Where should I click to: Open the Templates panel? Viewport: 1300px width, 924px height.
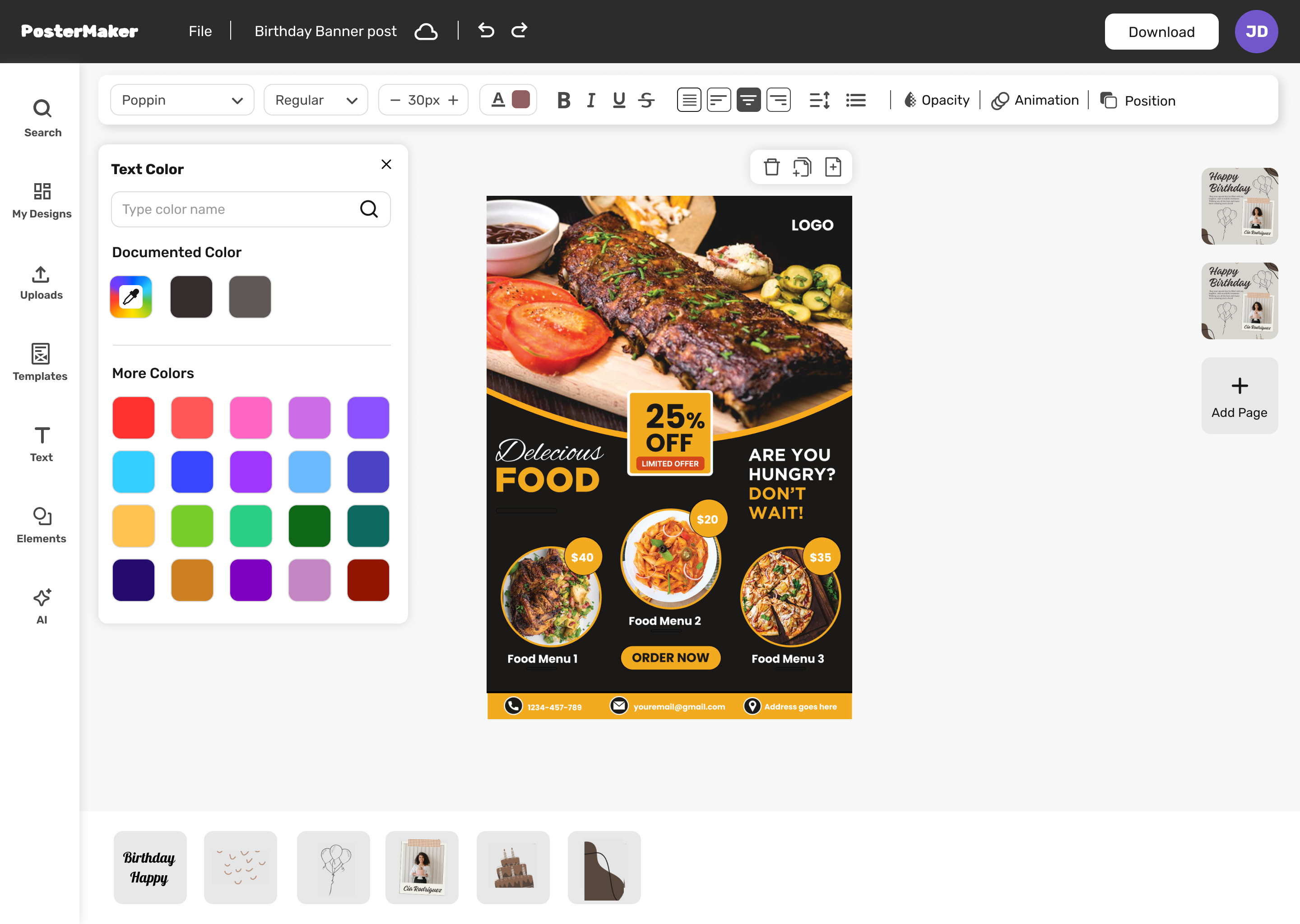[40, 362]
